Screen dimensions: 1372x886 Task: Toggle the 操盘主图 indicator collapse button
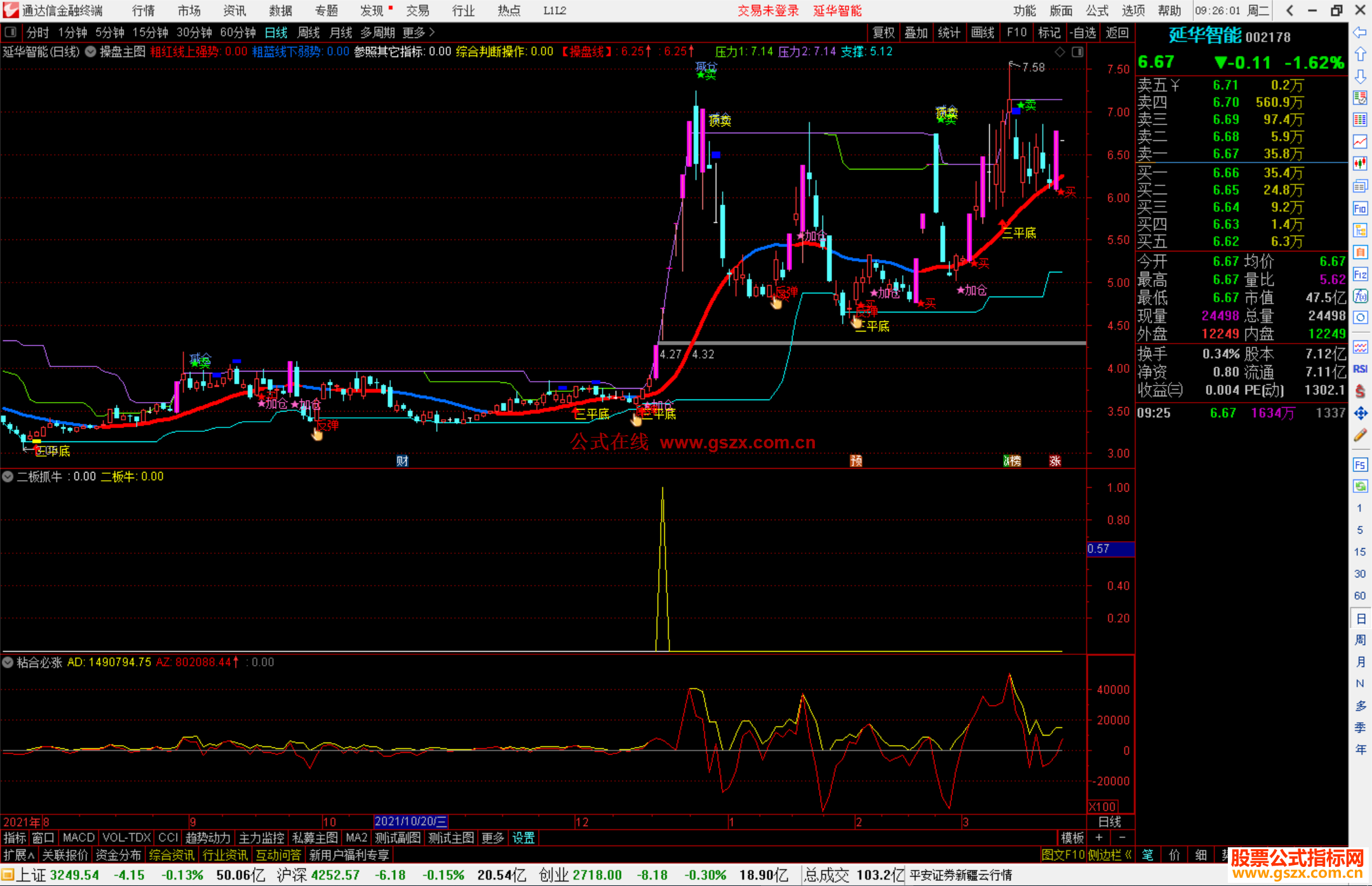pos(90,51)
